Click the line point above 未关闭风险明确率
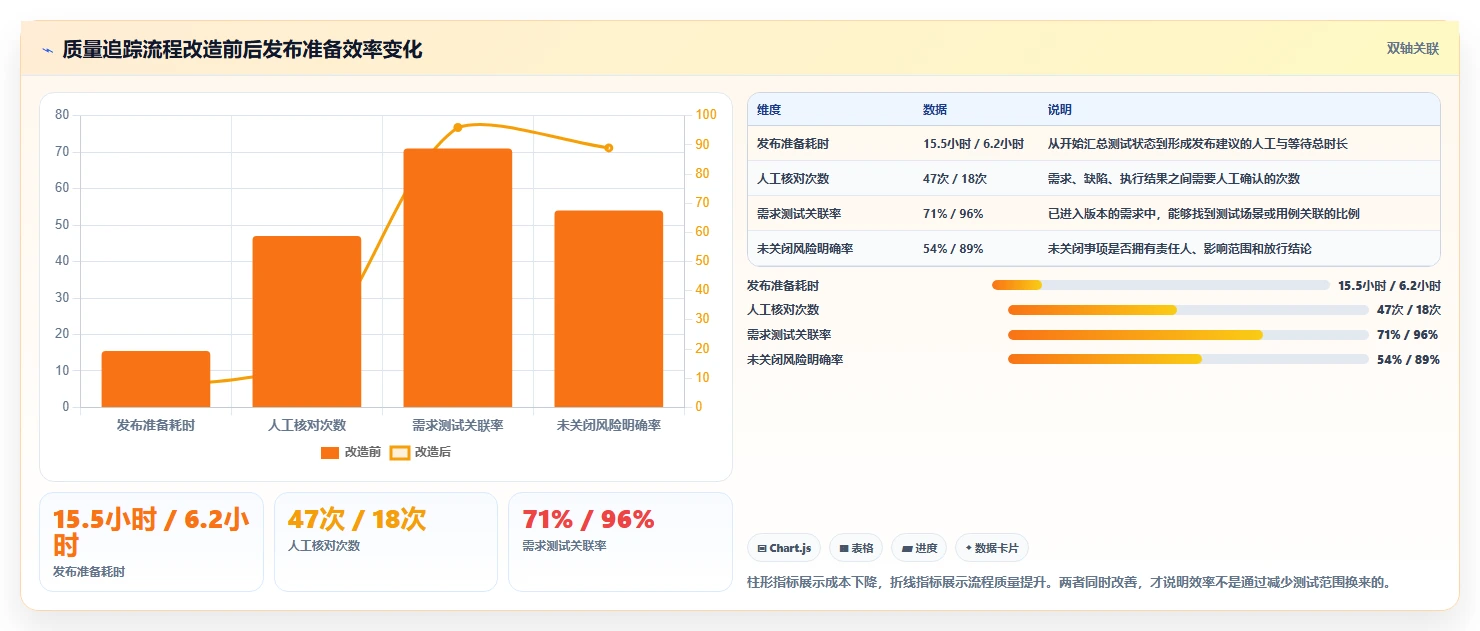This screenshot has width=1480, height=631. point(609,148)
